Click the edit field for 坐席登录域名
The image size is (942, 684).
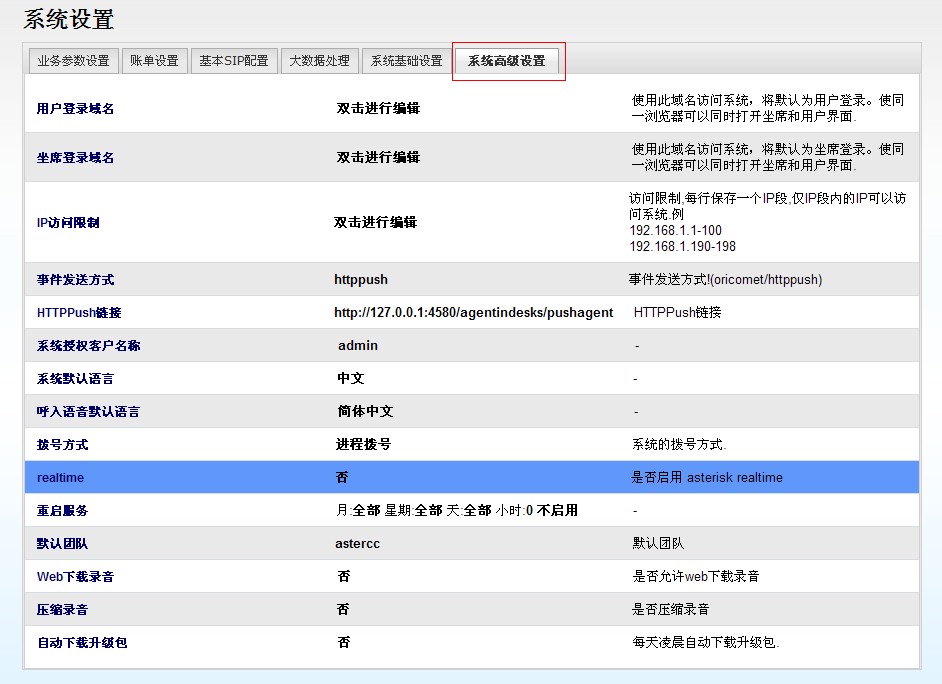pyautogui.click(x=378, y=157)
